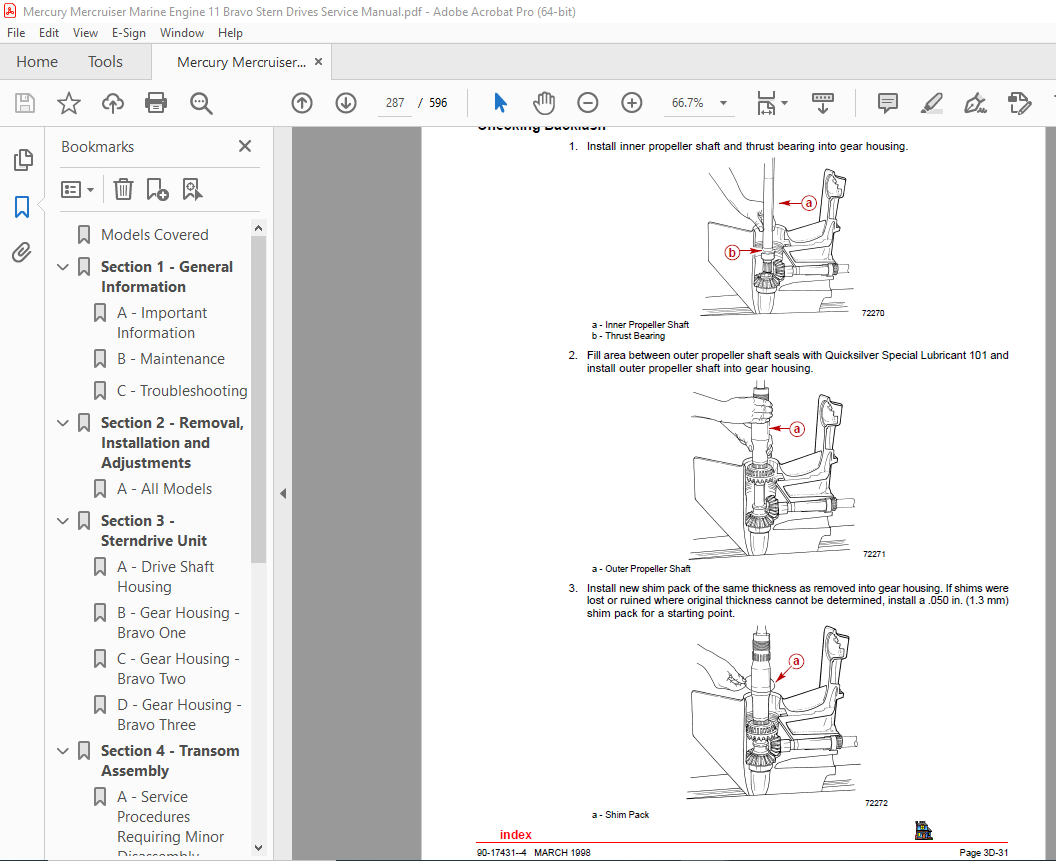Viewport: 1056px width, 861px height.
Task: Open the Edit menu
Action: (48, 33)
